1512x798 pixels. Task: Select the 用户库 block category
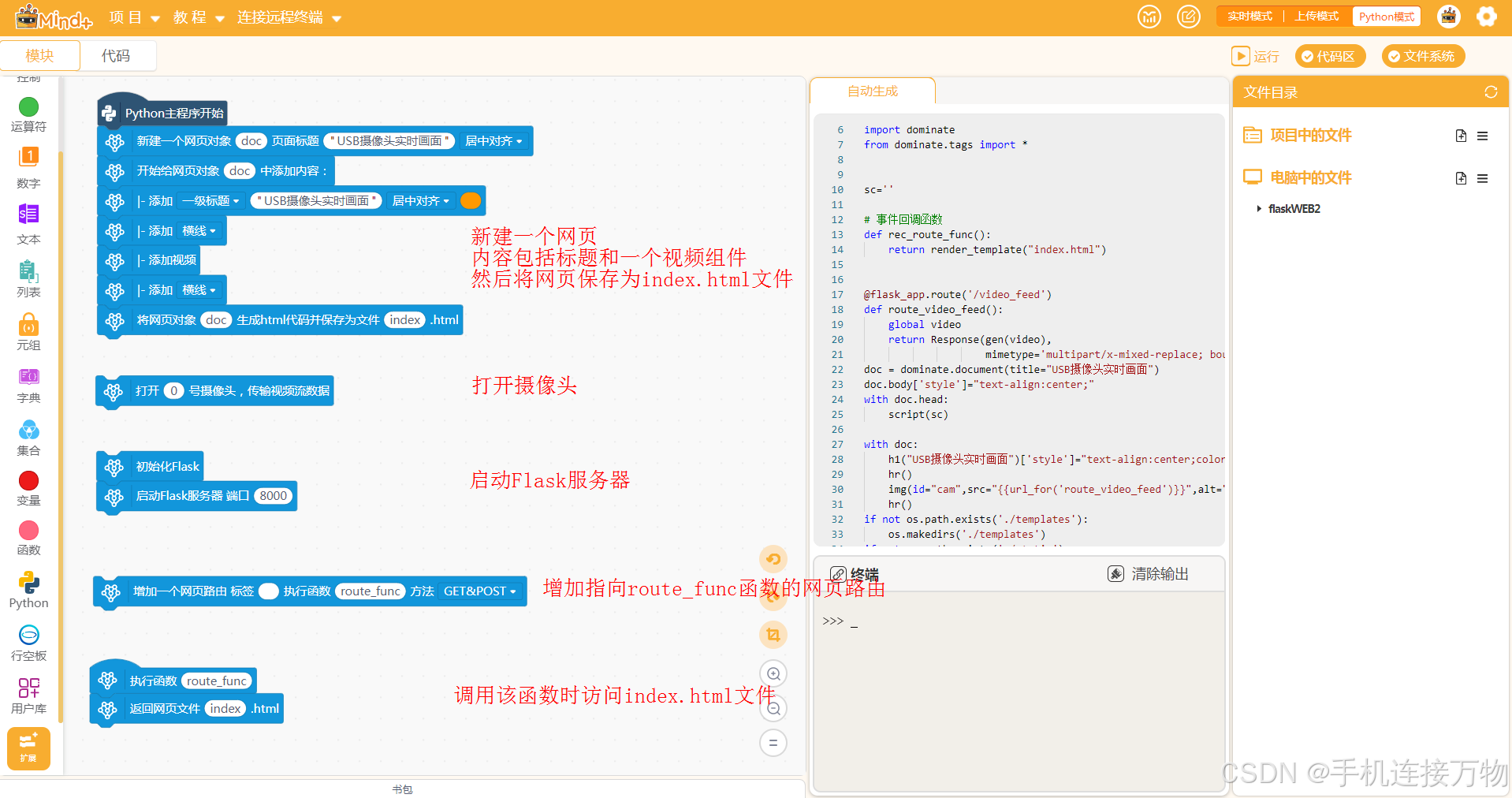tap(28, 695)
